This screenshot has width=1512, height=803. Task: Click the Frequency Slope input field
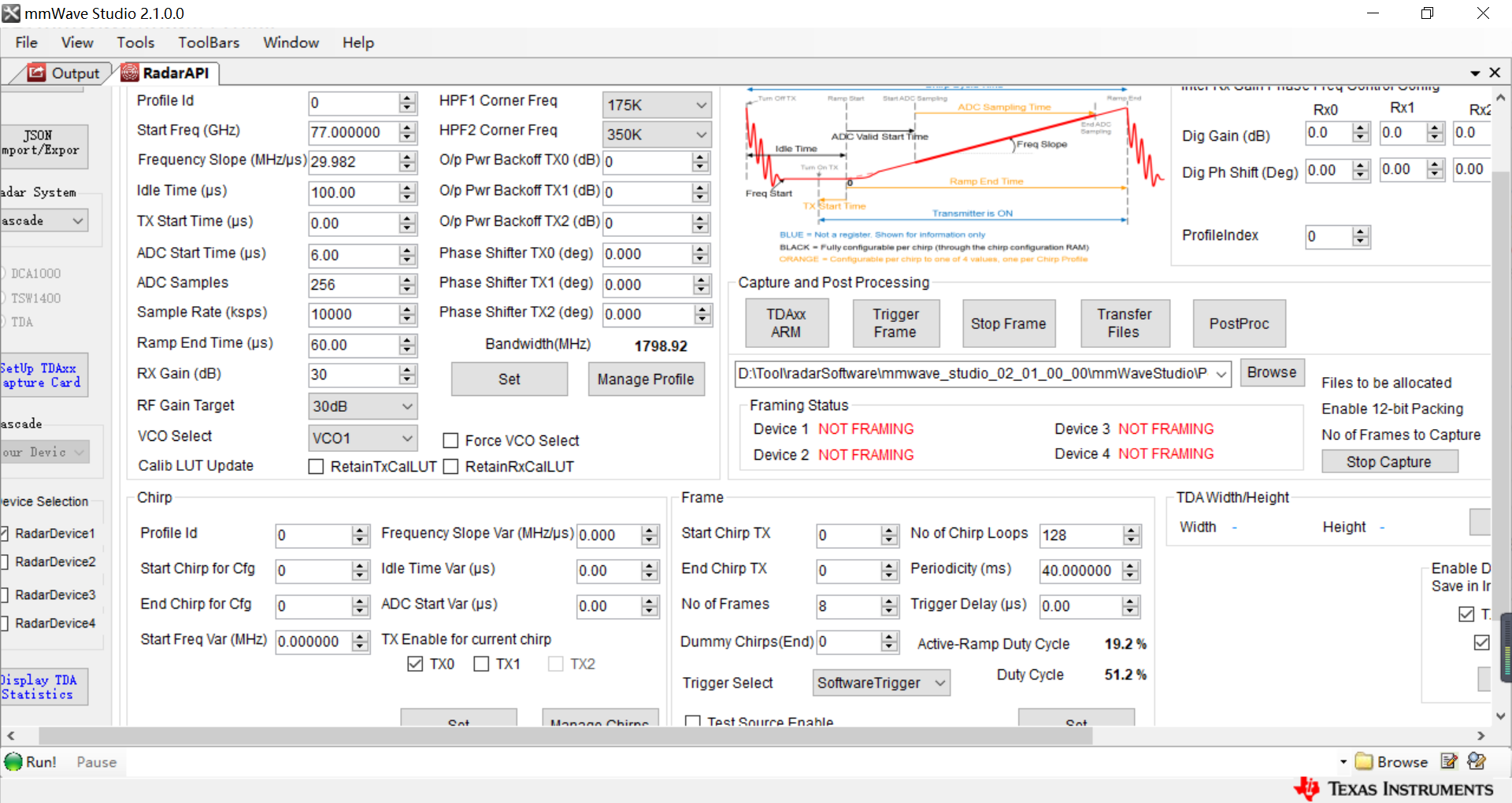click(354, 161)
